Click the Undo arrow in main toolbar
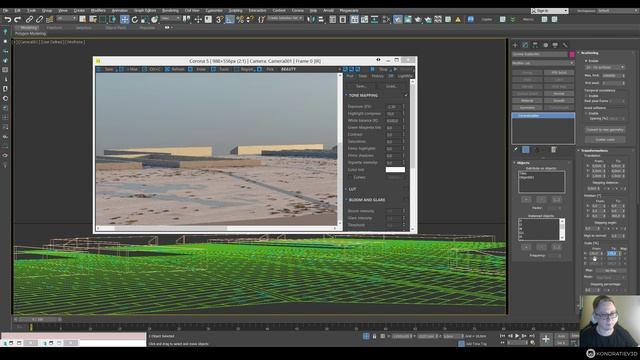 tap(8, 19)
